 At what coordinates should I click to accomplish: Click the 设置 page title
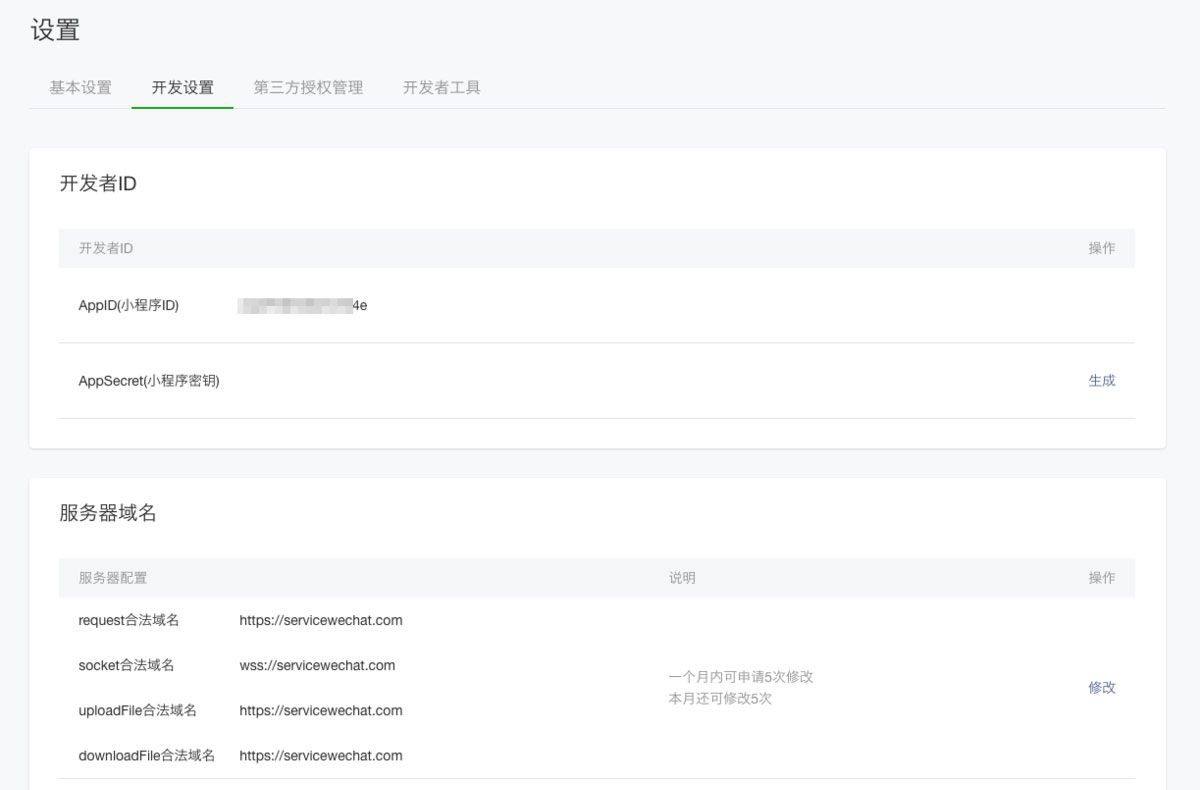click(x=45, y=30)
